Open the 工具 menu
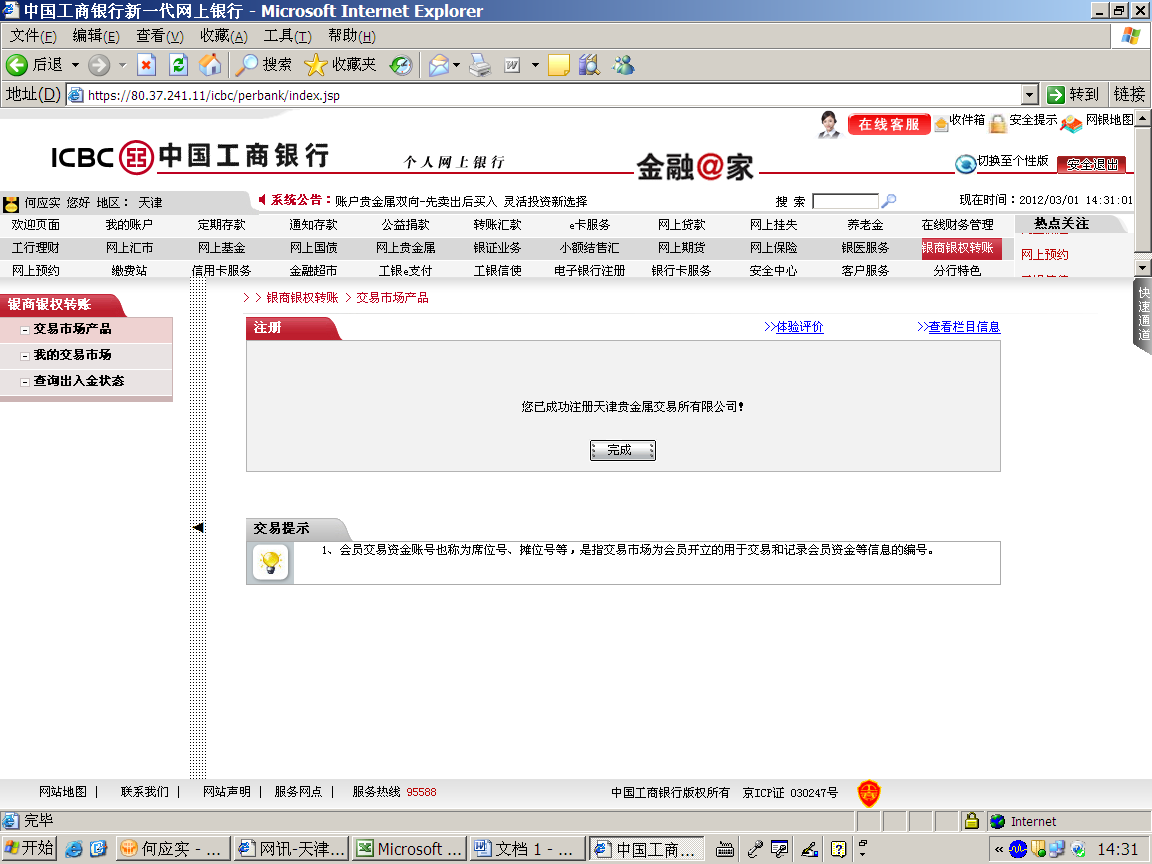1152x864 pixels. tap(287, 36)
